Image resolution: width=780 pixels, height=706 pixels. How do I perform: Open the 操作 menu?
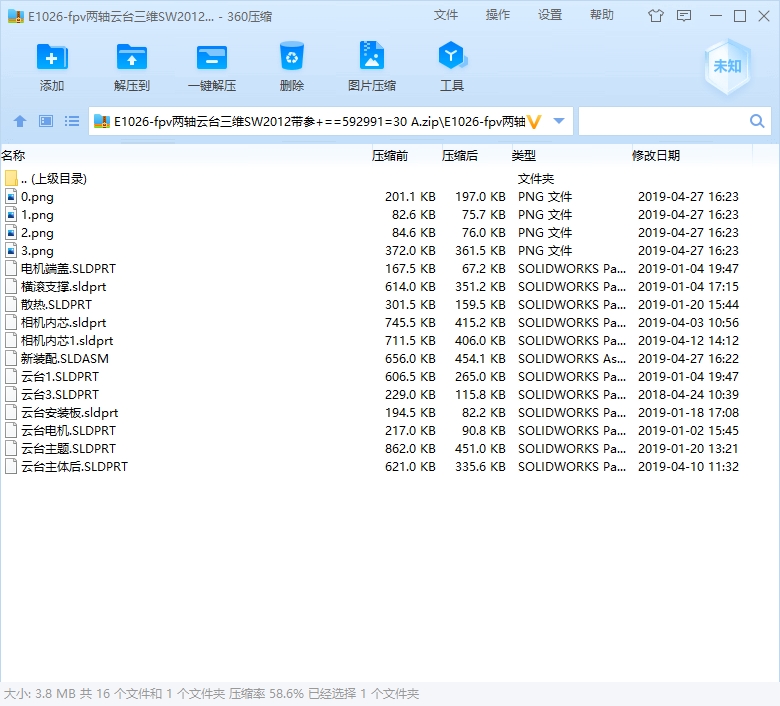tap(498, 15)
